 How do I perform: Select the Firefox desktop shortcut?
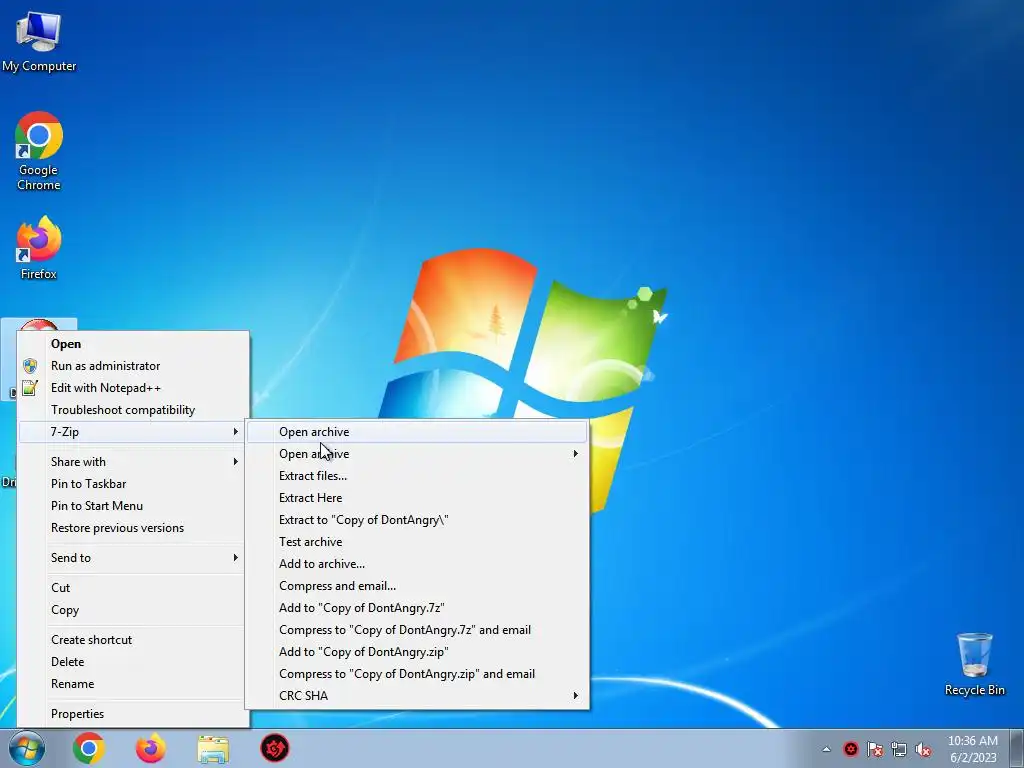pos(39,248)
